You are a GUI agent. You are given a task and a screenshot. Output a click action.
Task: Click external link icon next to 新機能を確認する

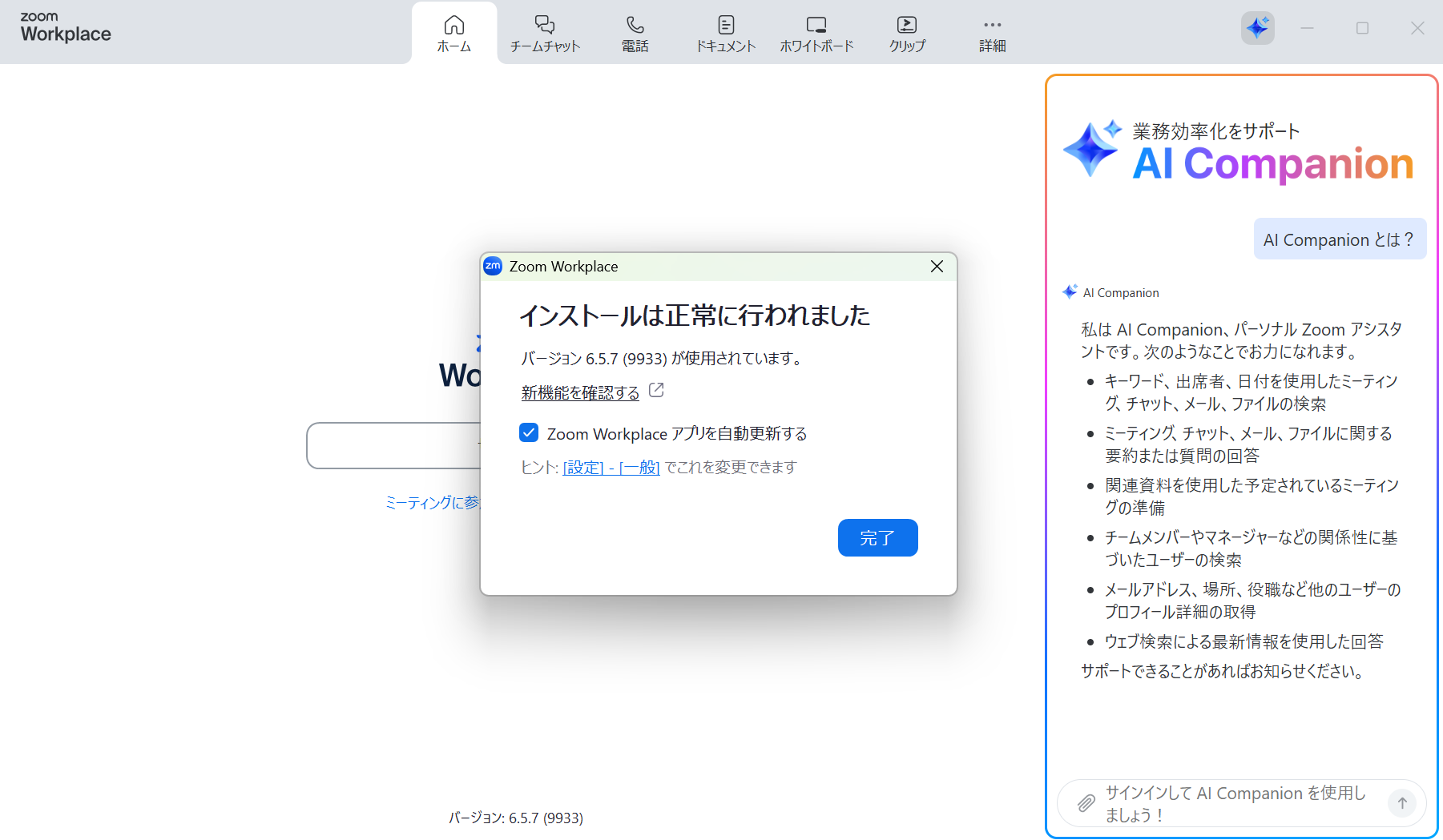click(656, 390)
